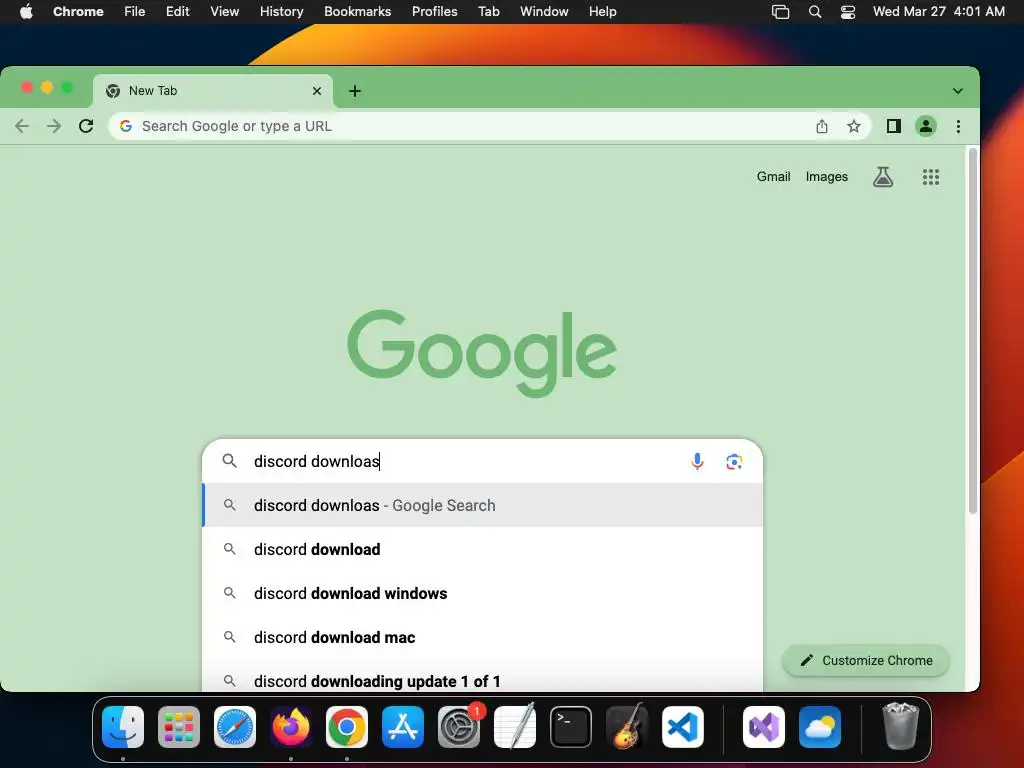Image resolution: width=1024 pixels, height=768 pixels.
Task: Click the Chrome forward arrow
Action: pyautogui.click(x=54, y=126)
